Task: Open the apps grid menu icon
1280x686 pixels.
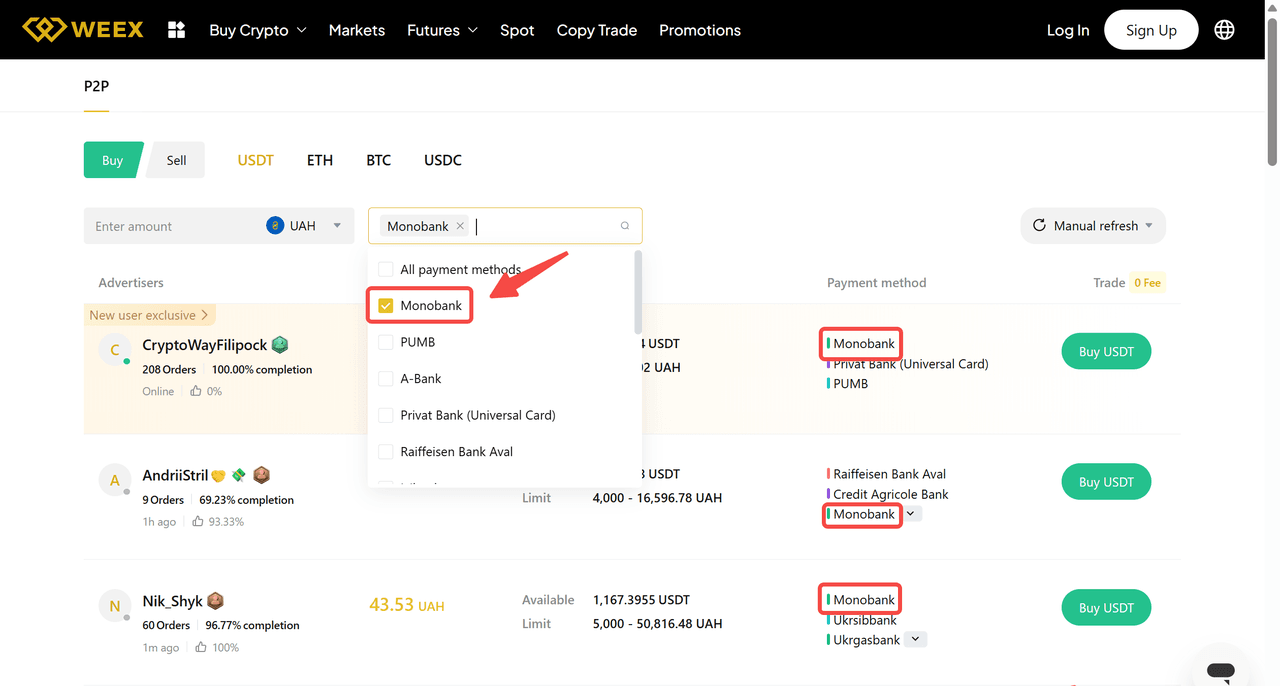Action: [177, 30]
